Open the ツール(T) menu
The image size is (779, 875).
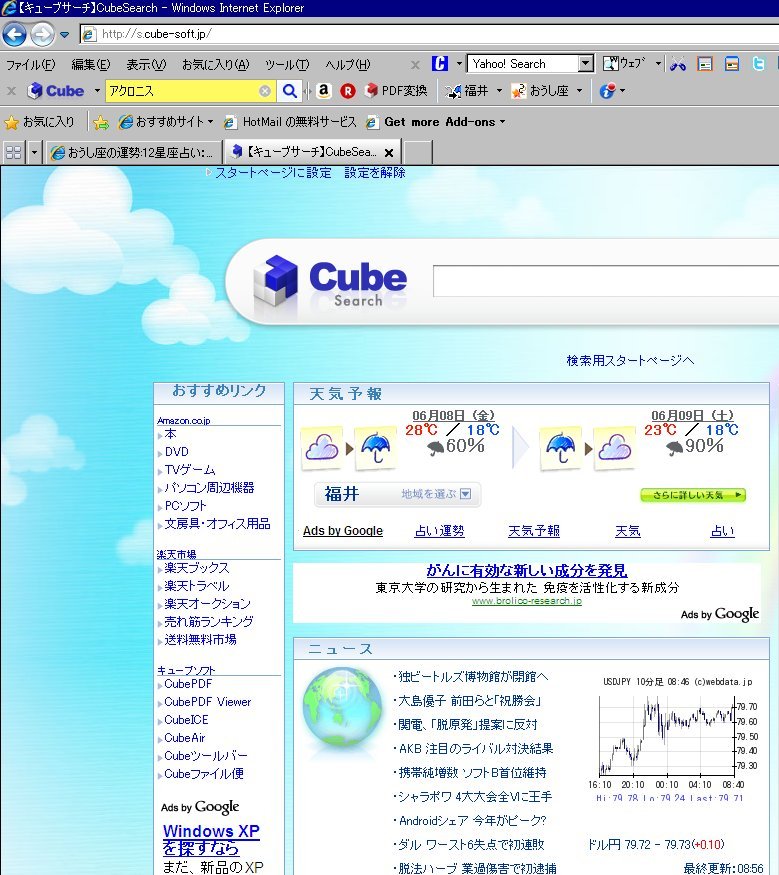(287, 64)
